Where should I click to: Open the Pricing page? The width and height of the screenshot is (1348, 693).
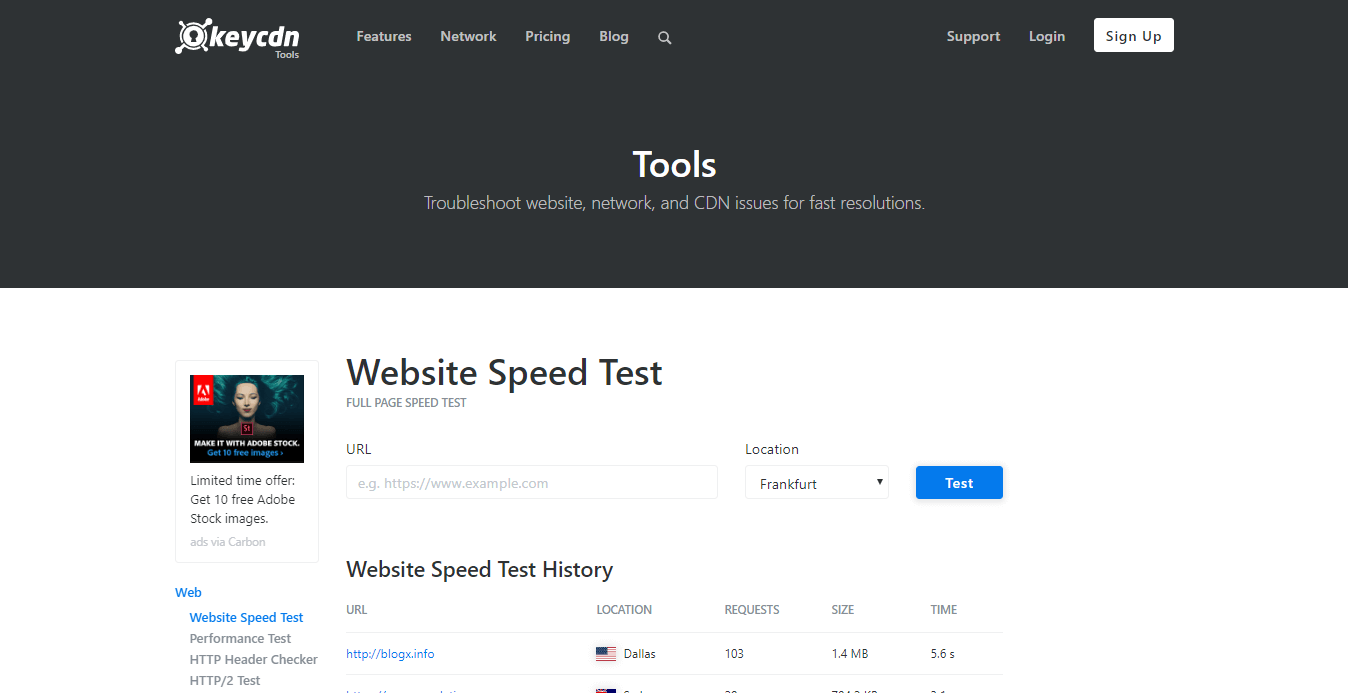[547, 36]
